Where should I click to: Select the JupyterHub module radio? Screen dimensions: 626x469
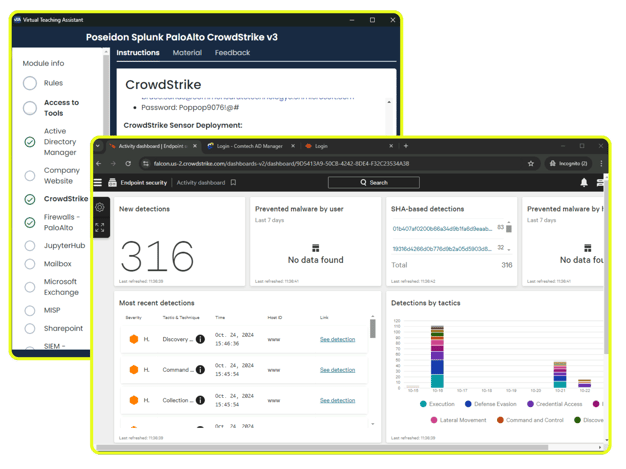point(30,245)
